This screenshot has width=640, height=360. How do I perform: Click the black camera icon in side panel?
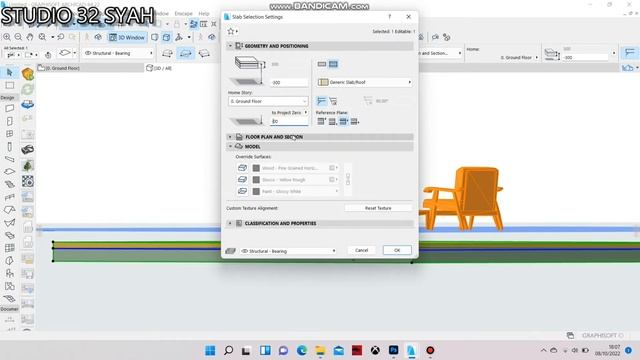click(27, 149)
